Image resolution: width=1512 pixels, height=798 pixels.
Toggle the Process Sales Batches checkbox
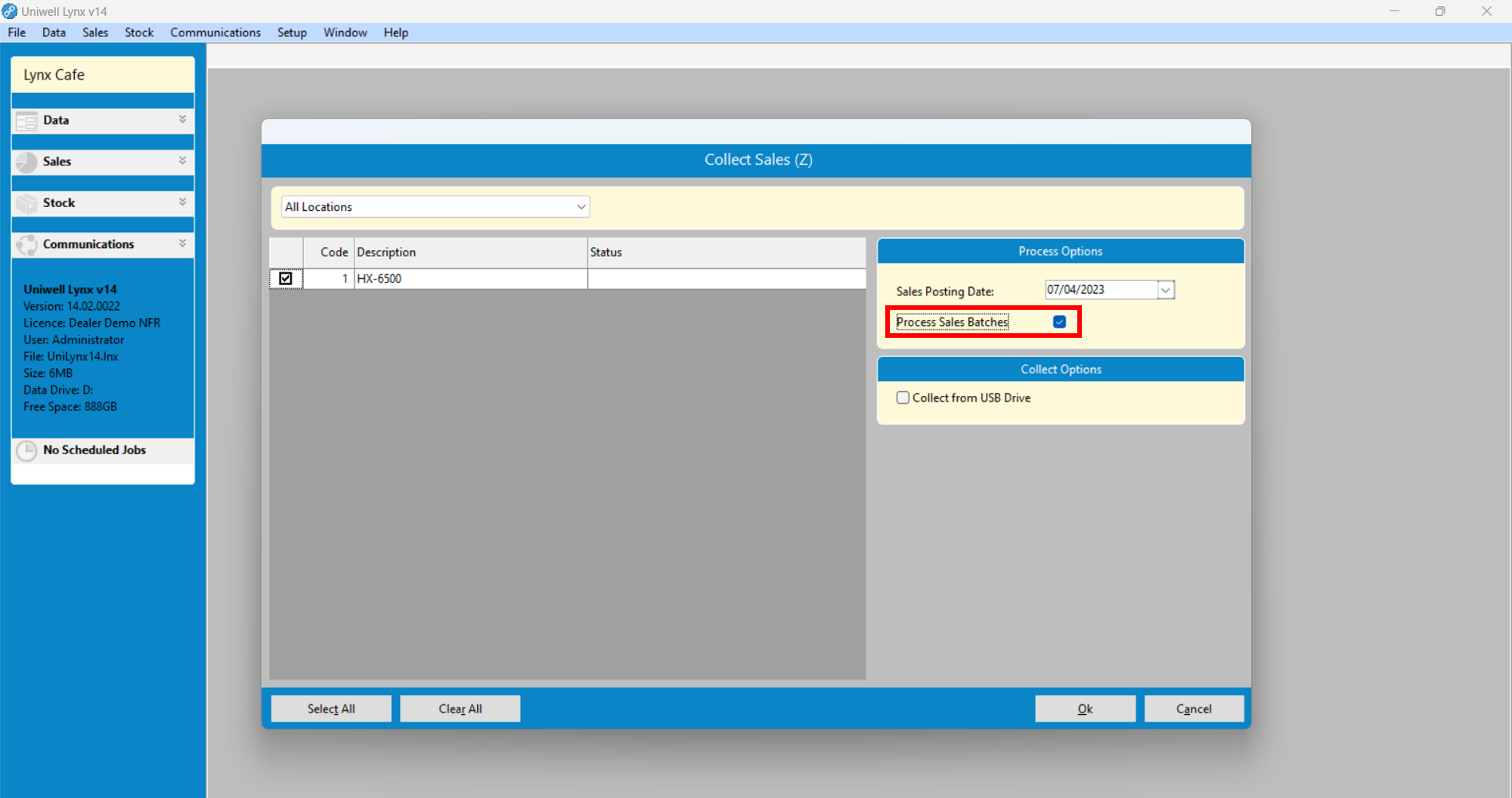(1059, 322)
